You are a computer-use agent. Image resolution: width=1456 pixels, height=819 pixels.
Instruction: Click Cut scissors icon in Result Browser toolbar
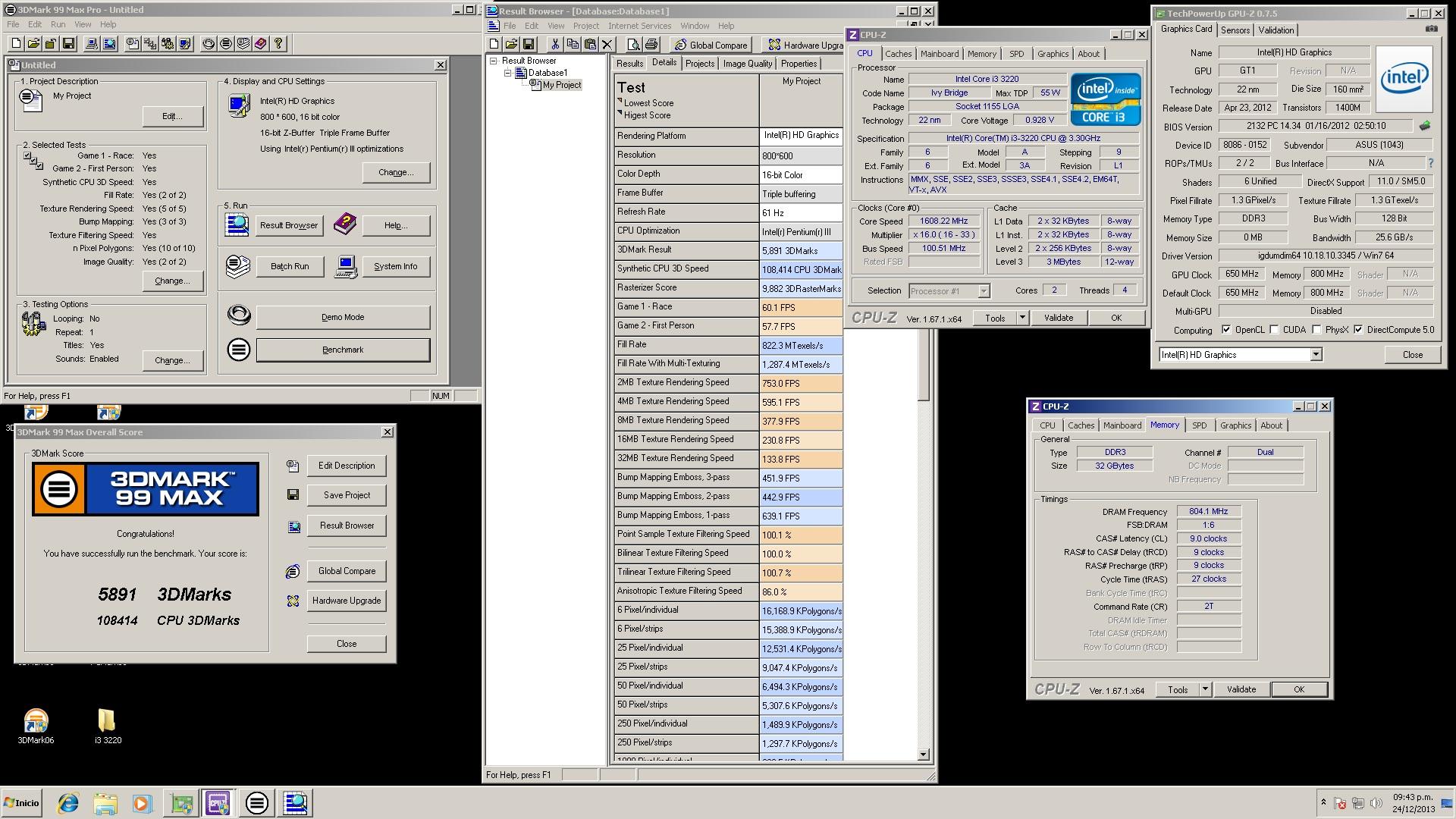click(555, 45)
